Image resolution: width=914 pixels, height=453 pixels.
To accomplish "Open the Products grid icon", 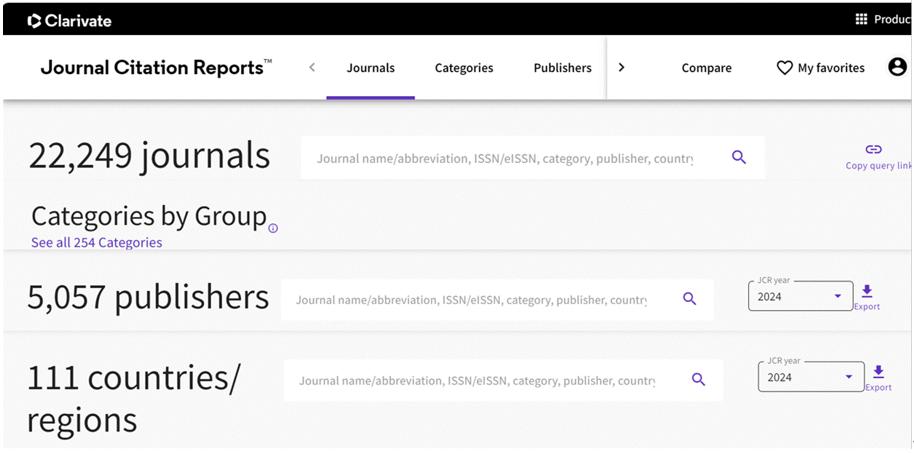I will [861, 19].
